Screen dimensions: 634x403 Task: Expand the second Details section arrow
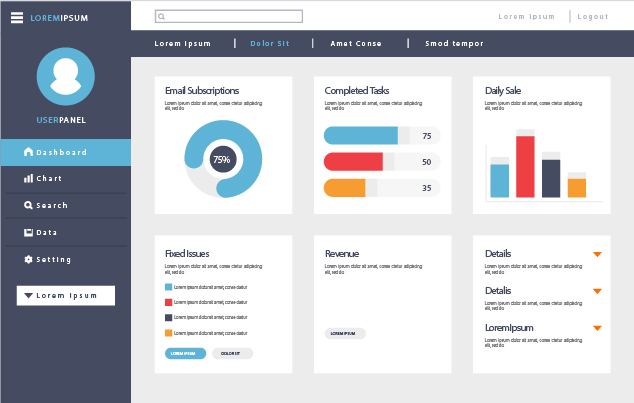click(x=597, y=291)
